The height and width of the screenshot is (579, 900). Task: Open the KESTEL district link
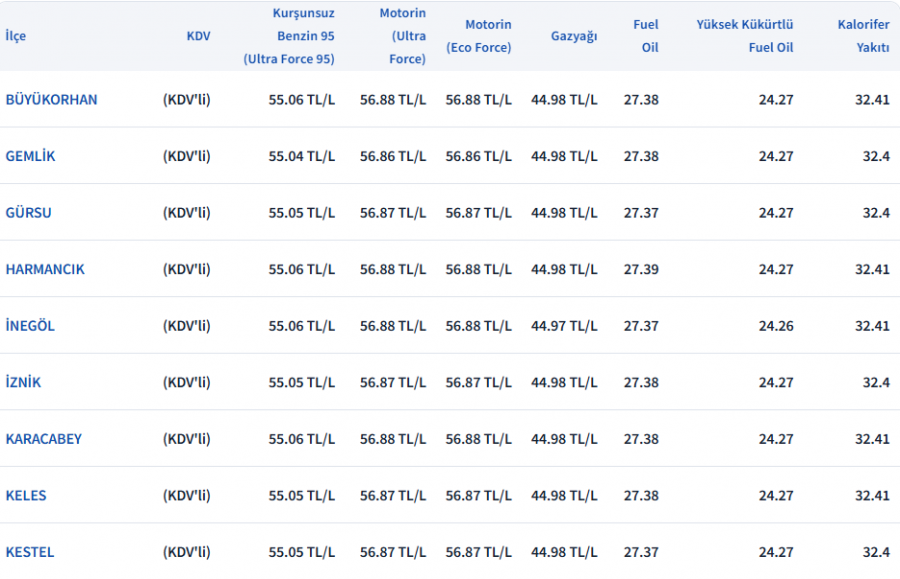click(x=30, y=552)
